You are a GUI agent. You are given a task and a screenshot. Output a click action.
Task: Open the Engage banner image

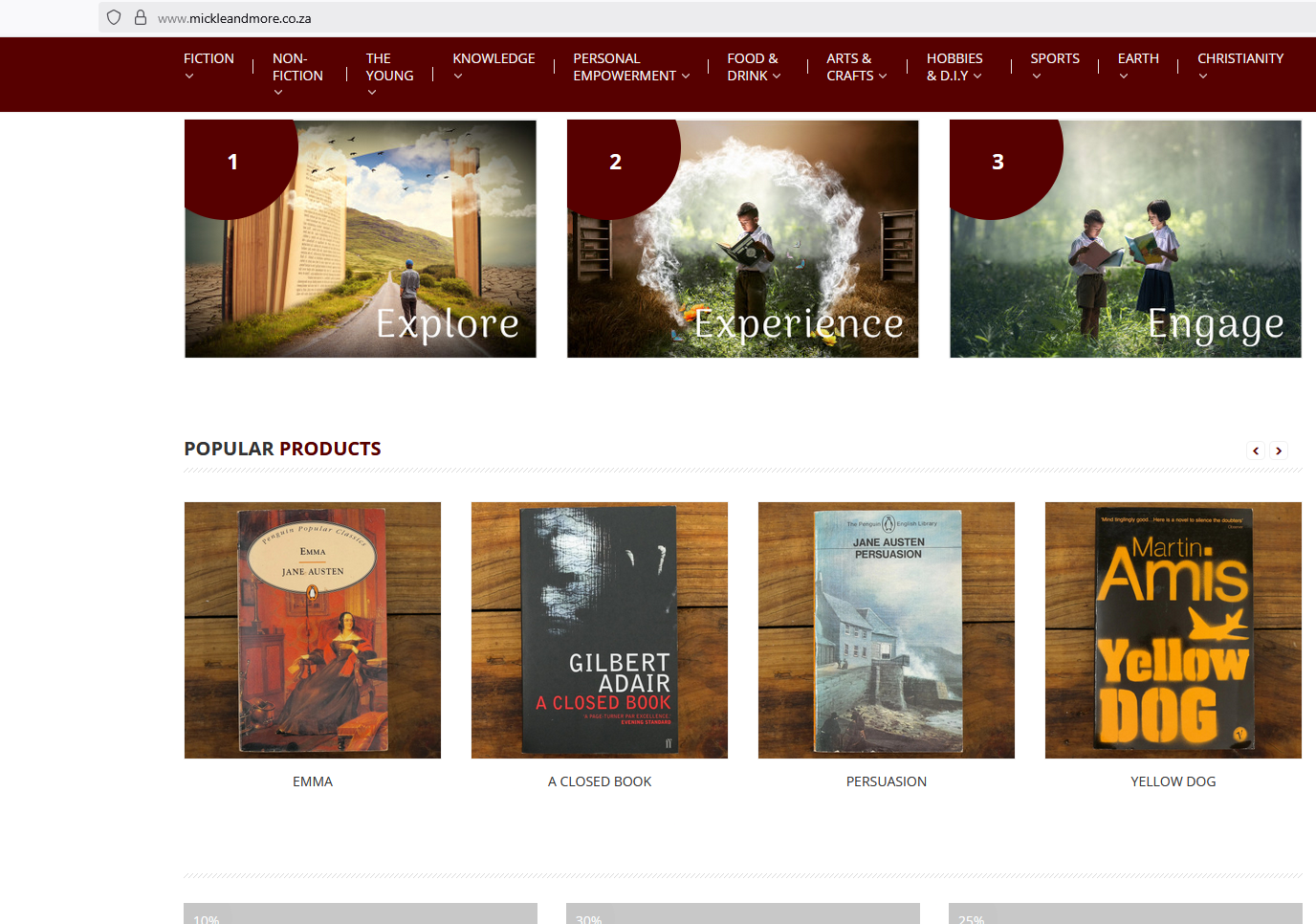1126,239
